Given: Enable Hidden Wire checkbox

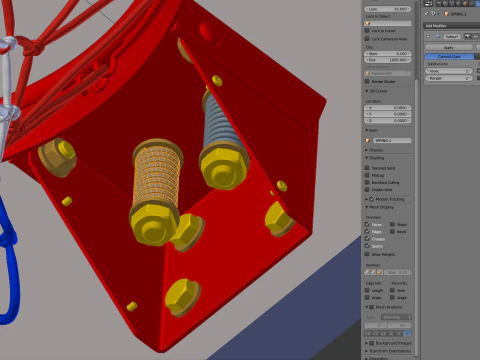Looking at the screenshot, I should (367, 190).
